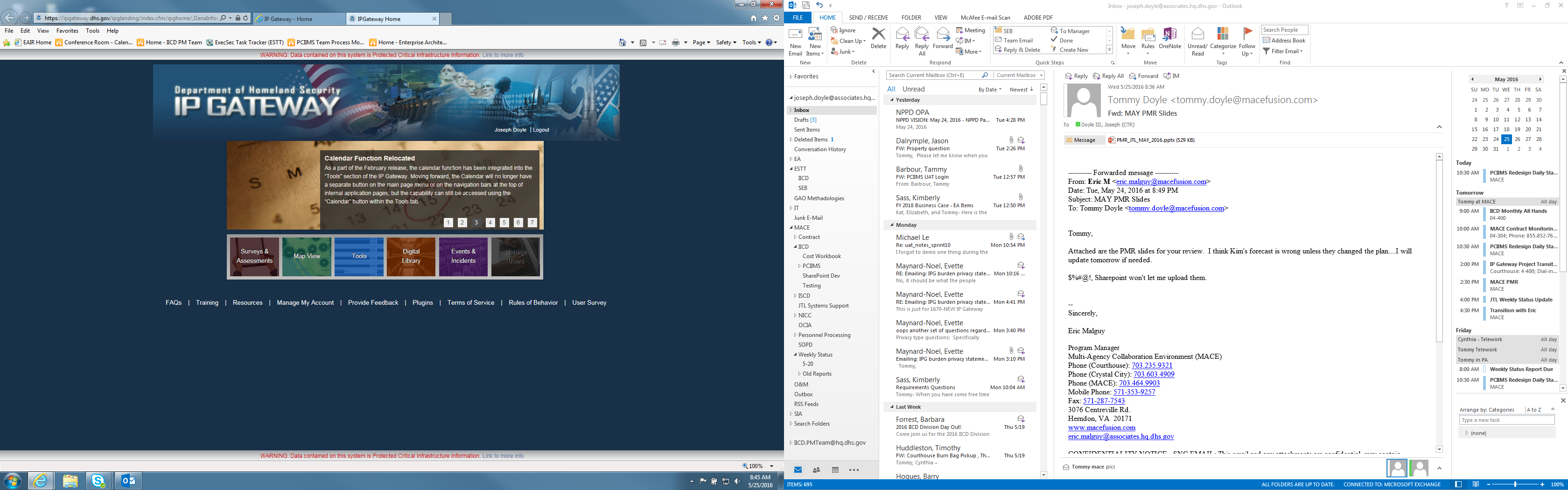The image size is (1568, 490).
Task: Open OneNote from the Move group
Action: [x=1169, y=37]
